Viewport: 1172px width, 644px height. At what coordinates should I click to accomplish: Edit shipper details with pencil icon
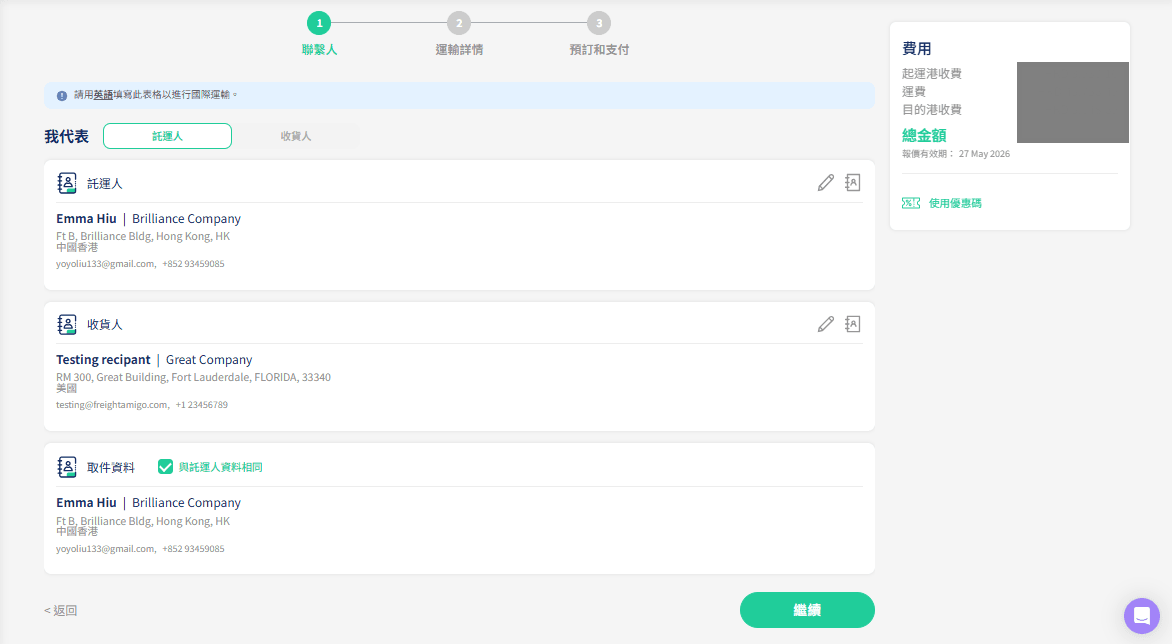click(825, 183)
